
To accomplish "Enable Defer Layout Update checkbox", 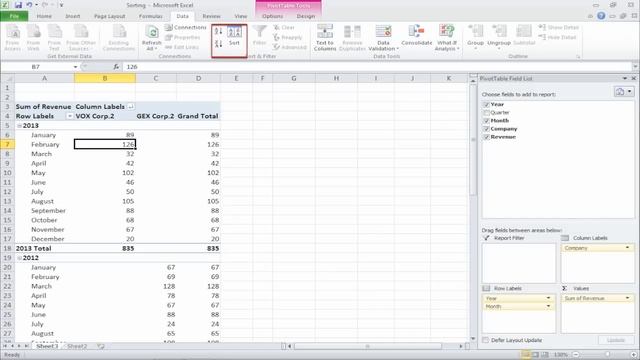I will 485,340.
